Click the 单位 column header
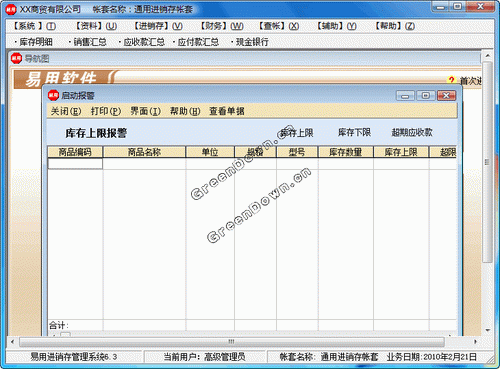This screenshot has width=500, height=369. tap(210, 152)
